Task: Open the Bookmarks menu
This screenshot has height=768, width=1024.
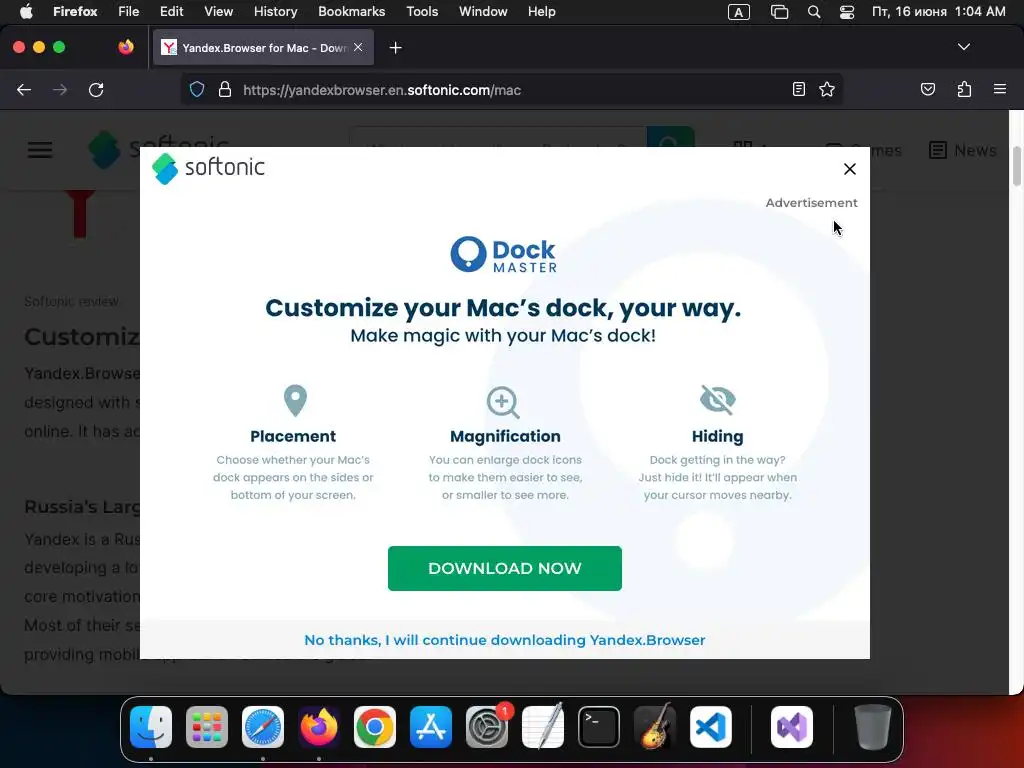Action: (x=351, y=11)
